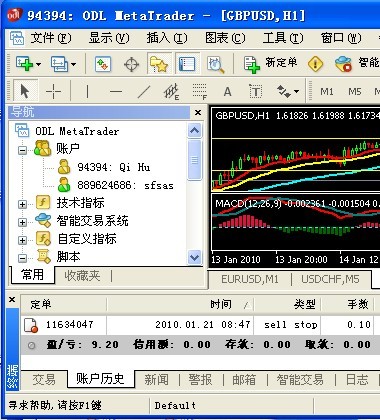This screenshot has width=380, height=420.
Task: Open the 工具(T) menu
Action: [283, 38]
